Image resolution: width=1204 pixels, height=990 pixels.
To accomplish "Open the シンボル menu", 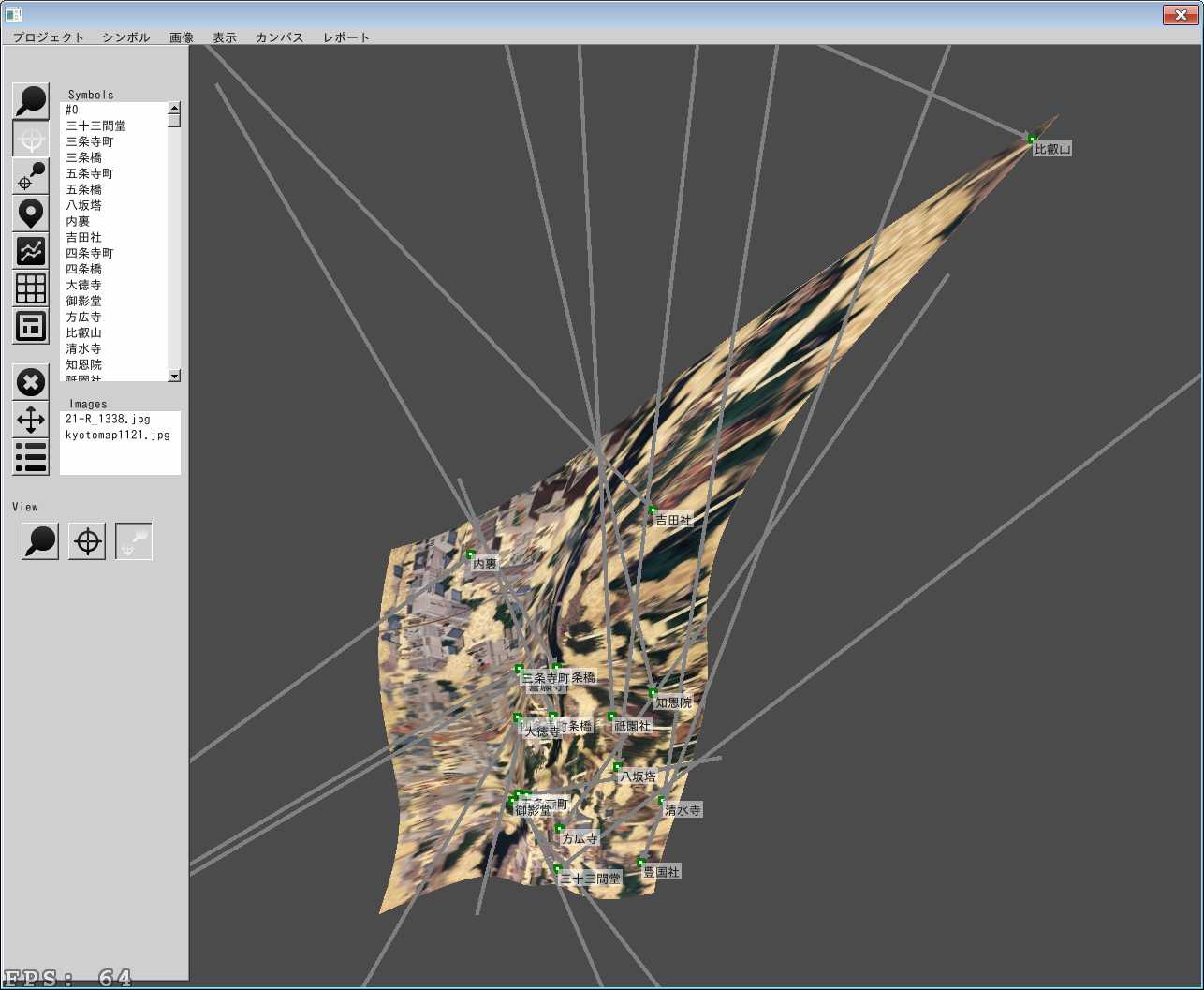I will tap(126, 37).
